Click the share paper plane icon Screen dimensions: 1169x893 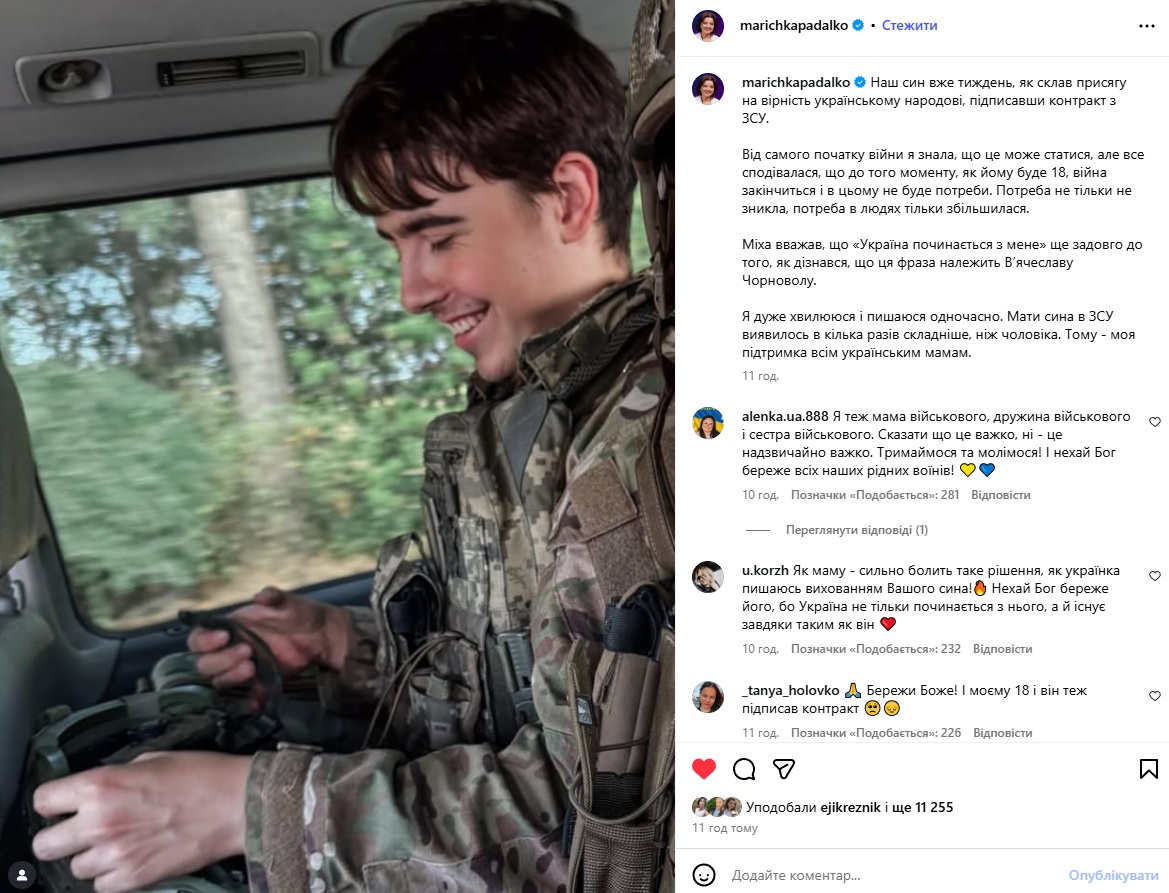tap(784, 768)
